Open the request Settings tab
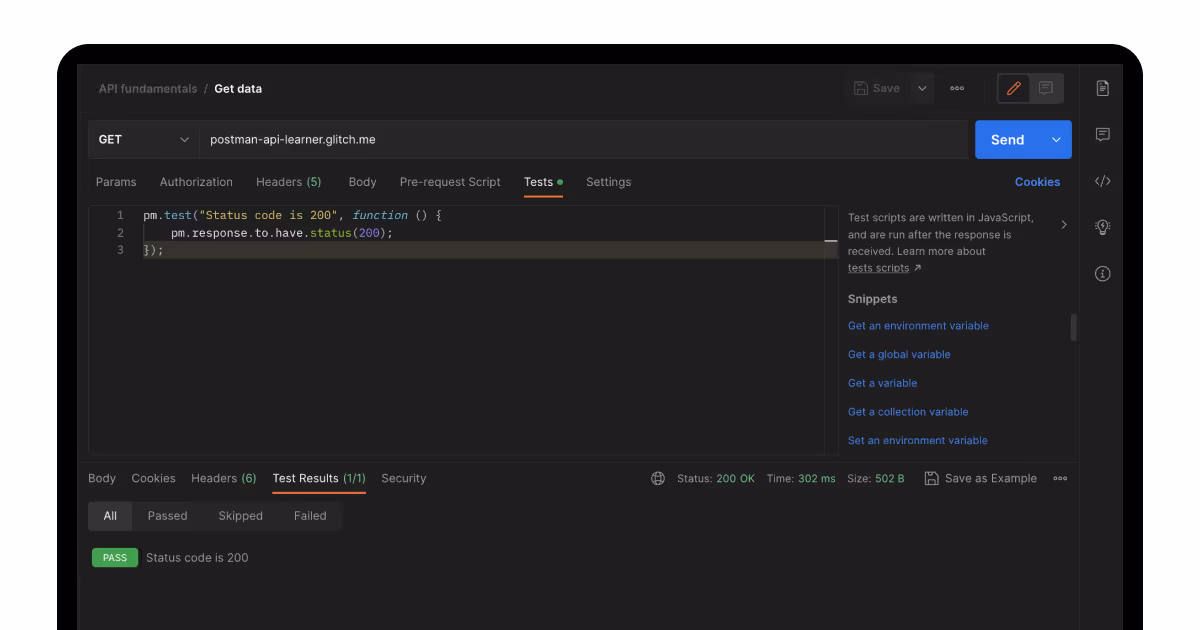Image resolution: width=1200 pixels, height=630 pixels. point(608,182)
